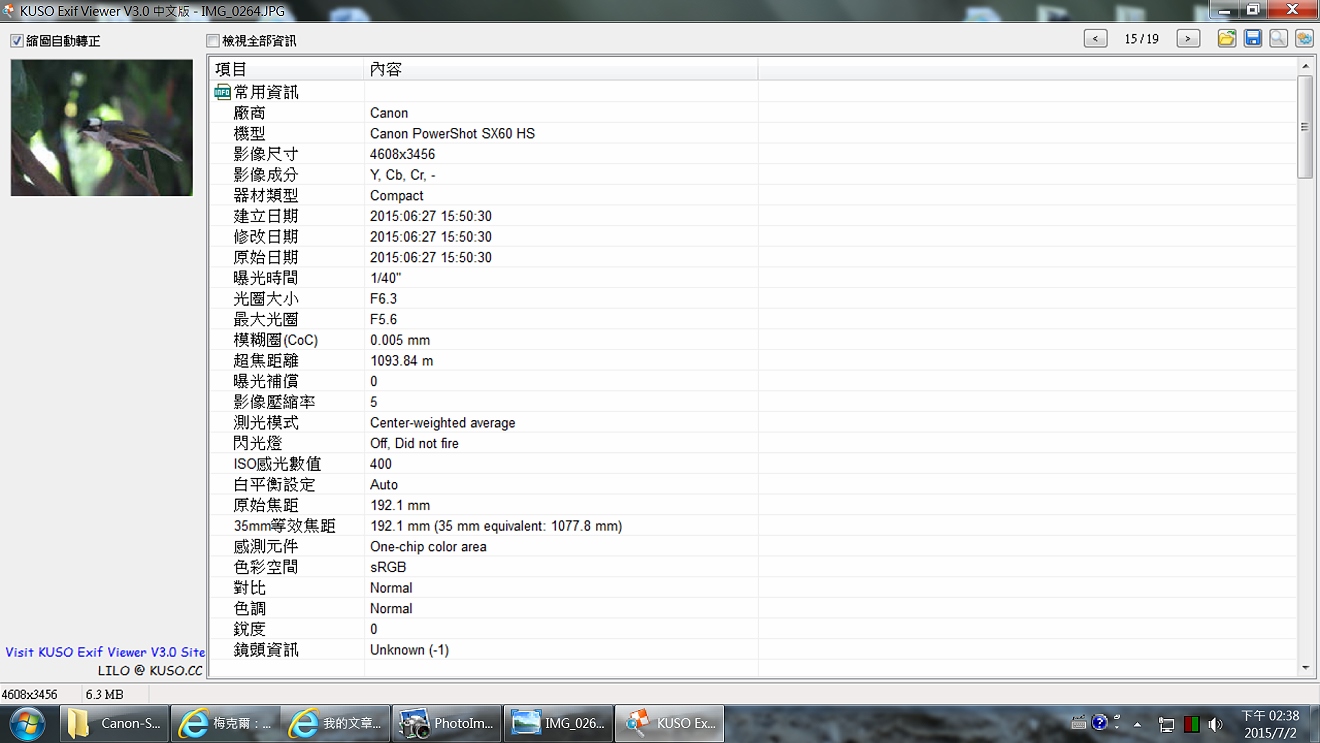1320x743 pixels.
Task: Go to previous image with < button
Action: tap(1096, 39)
